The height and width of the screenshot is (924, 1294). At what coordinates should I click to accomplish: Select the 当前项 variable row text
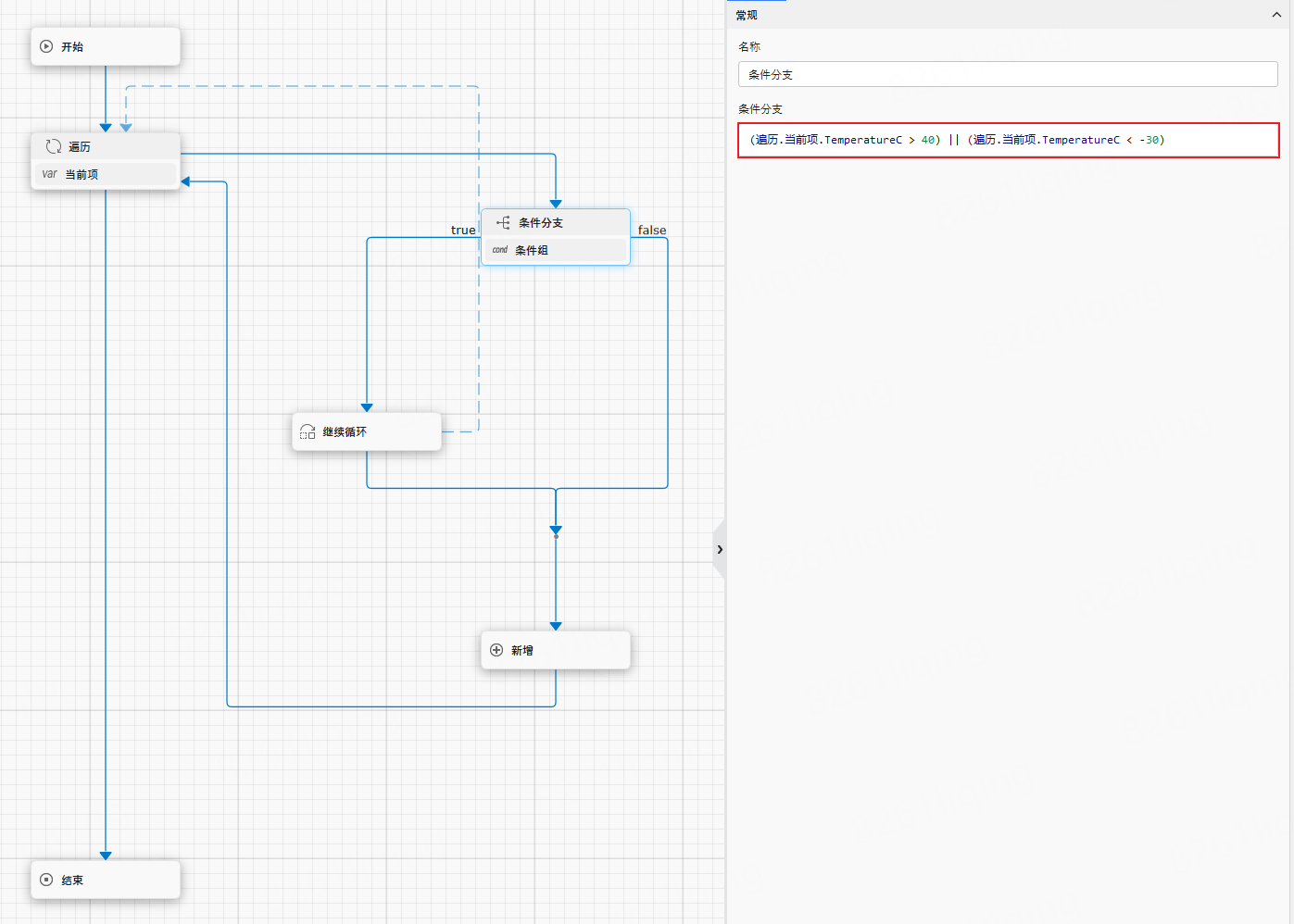[x=82, y=174]
